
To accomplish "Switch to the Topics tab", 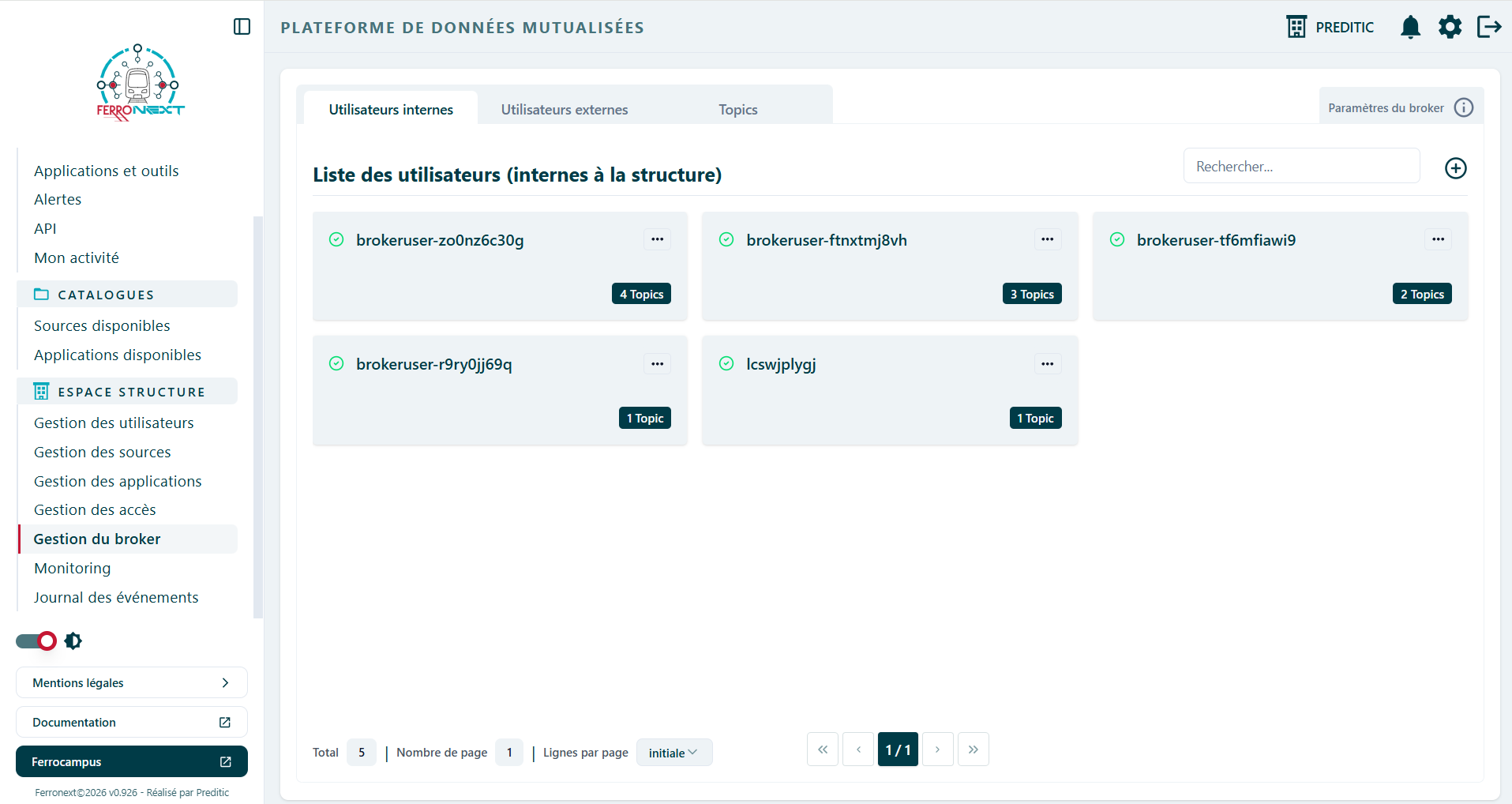I will (x=738, y=109).
